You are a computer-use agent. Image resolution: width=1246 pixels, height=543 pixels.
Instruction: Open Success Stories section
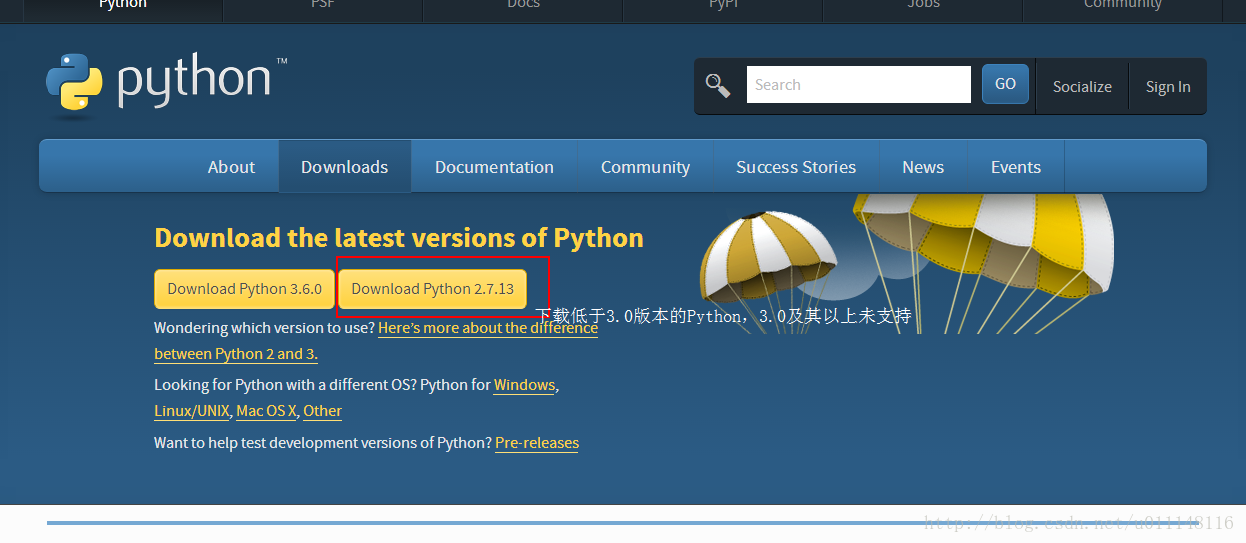click(796, 167)
